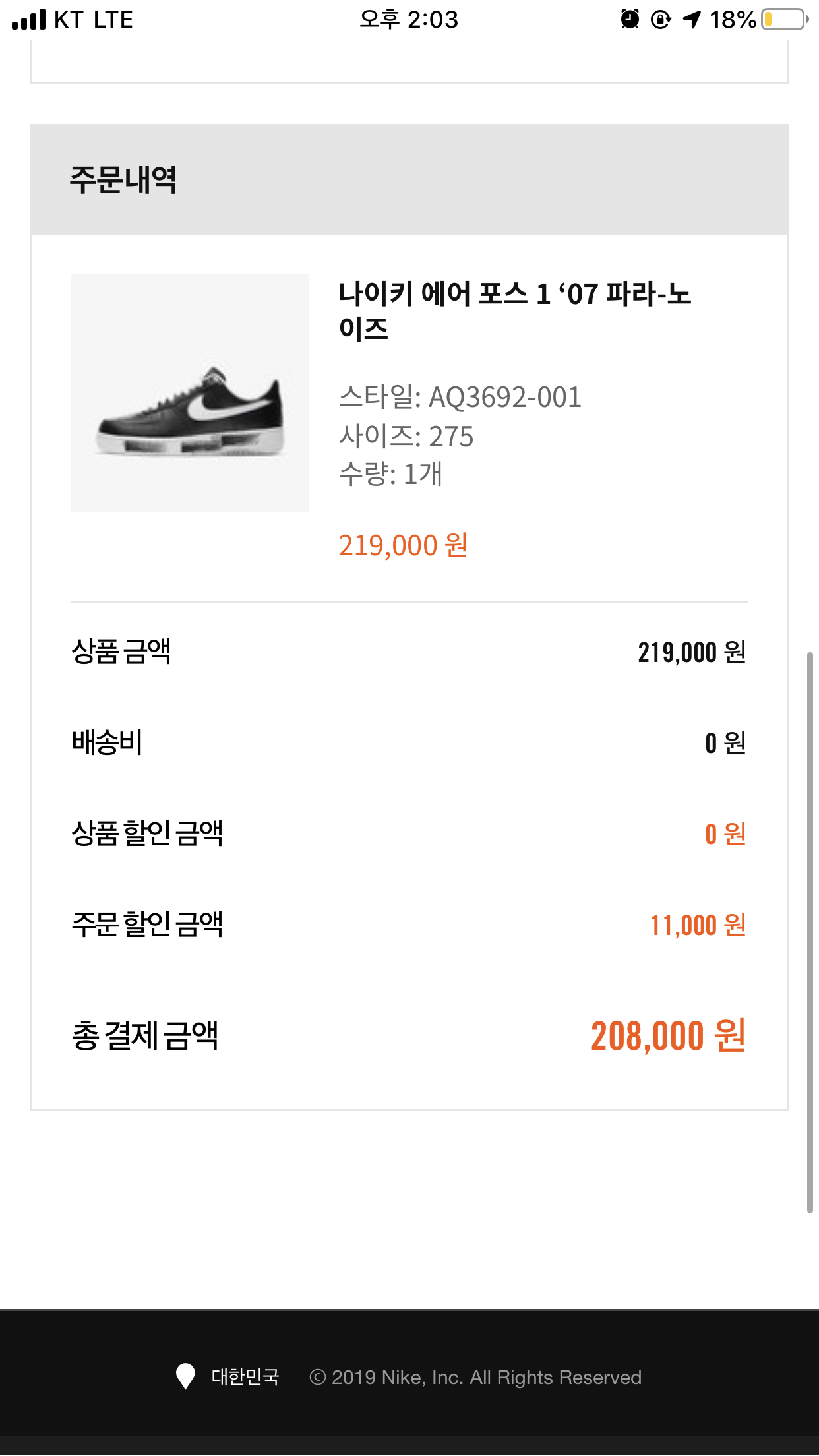
Task: Tap the style code AQ3692-001 text
Action: (x=460, y=397)
